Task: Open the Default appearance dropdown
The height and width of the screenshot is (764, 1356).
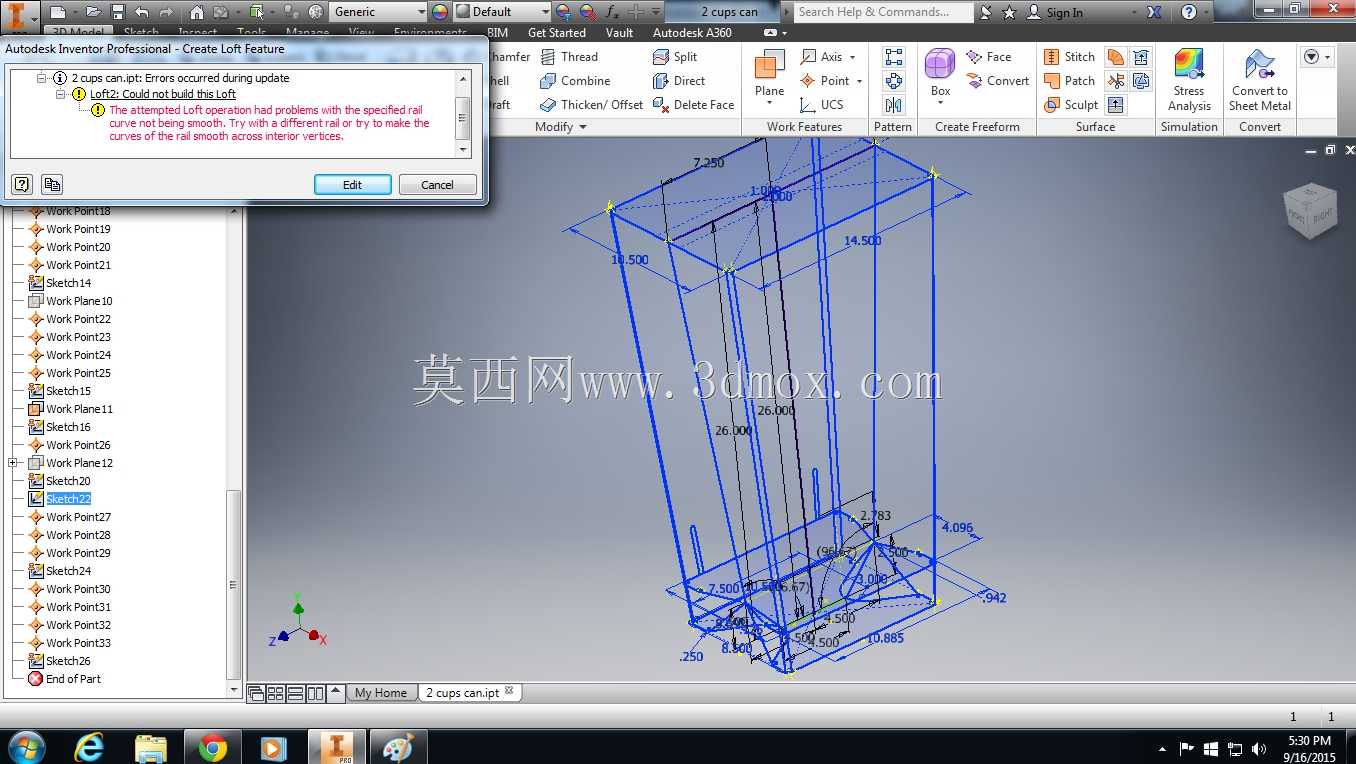Action: tap(502, 12)
